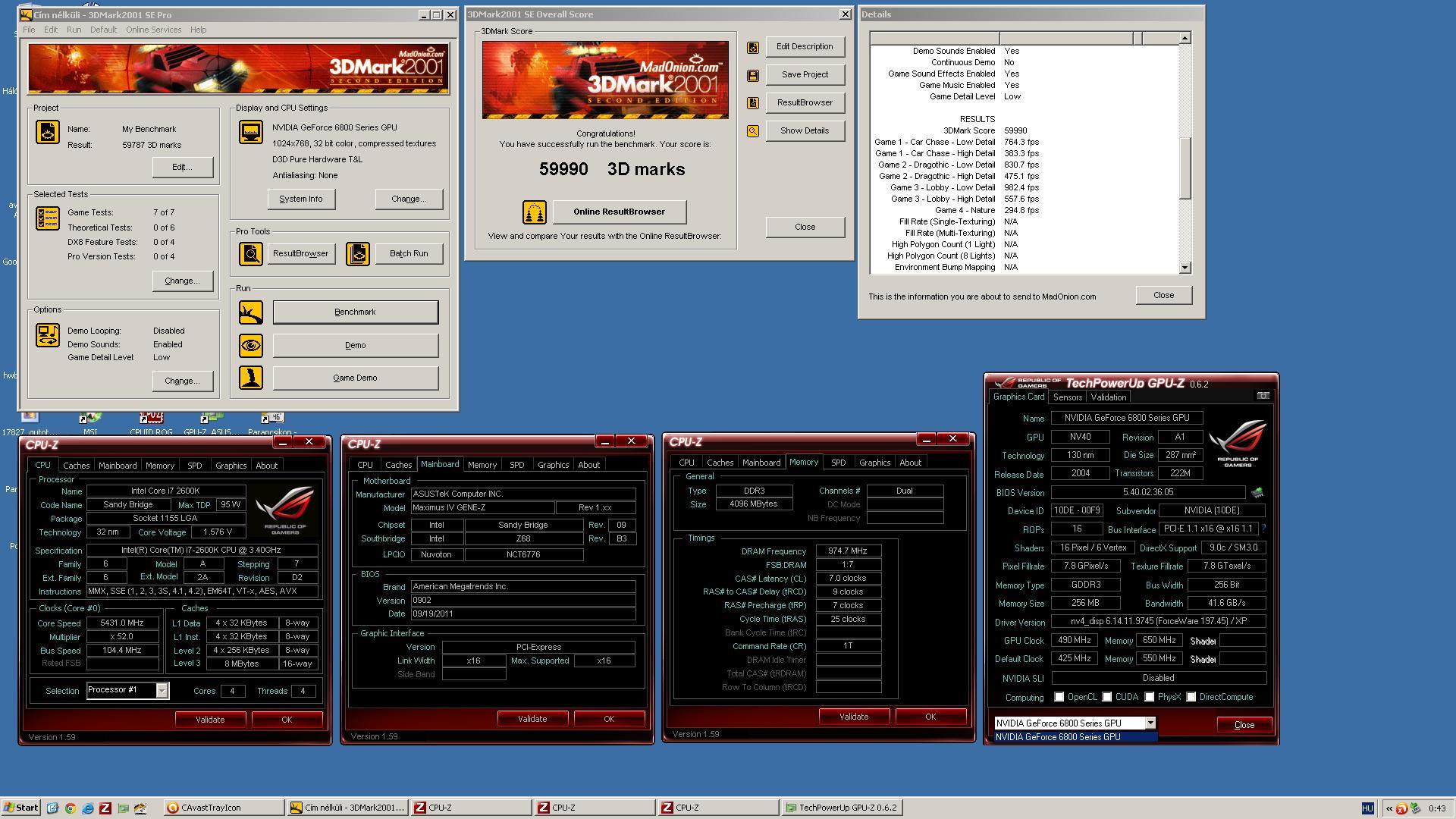Toggle the DirectCompute checkbox in GPU-Z
The height and width of the screenshot is (819, 1456).
click(x=1191, y=697)
